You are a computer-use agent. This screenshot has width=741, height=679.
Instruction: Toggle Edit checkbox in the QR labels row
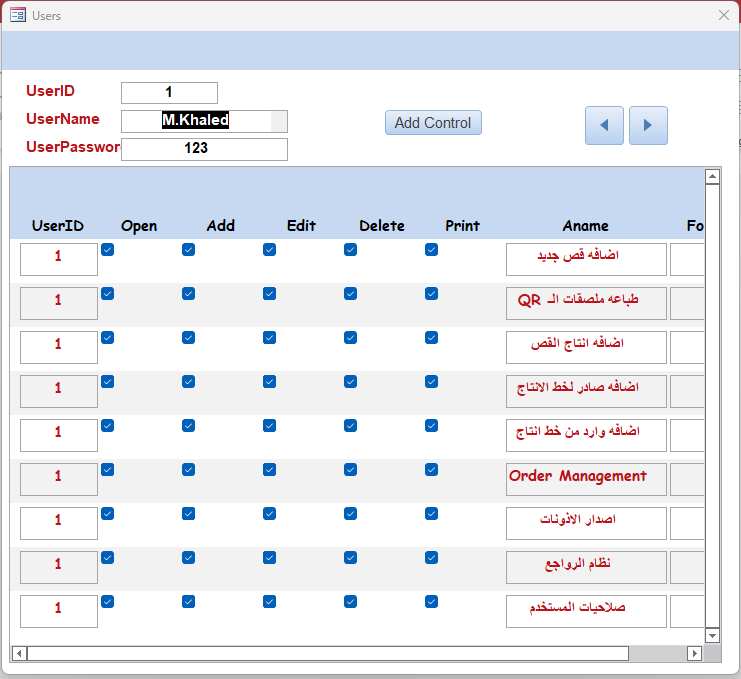point(269,293)
